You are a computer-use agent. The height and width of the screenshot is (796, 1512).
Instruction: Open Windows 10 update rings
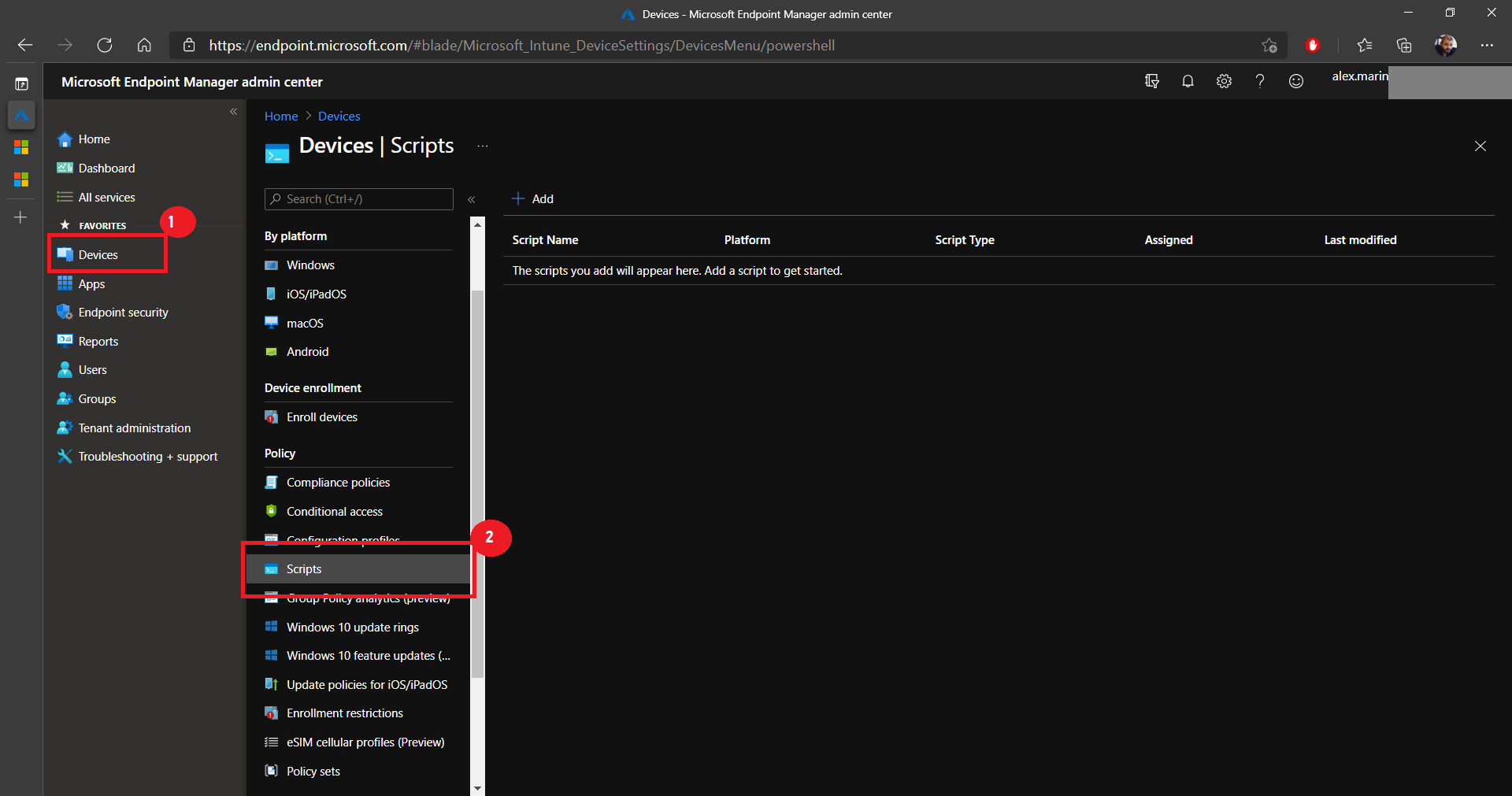[x=352, y=628]
